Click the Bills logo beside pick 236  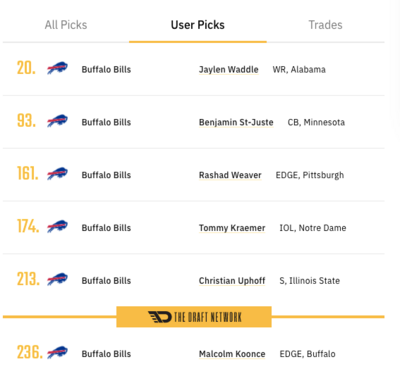57,353
